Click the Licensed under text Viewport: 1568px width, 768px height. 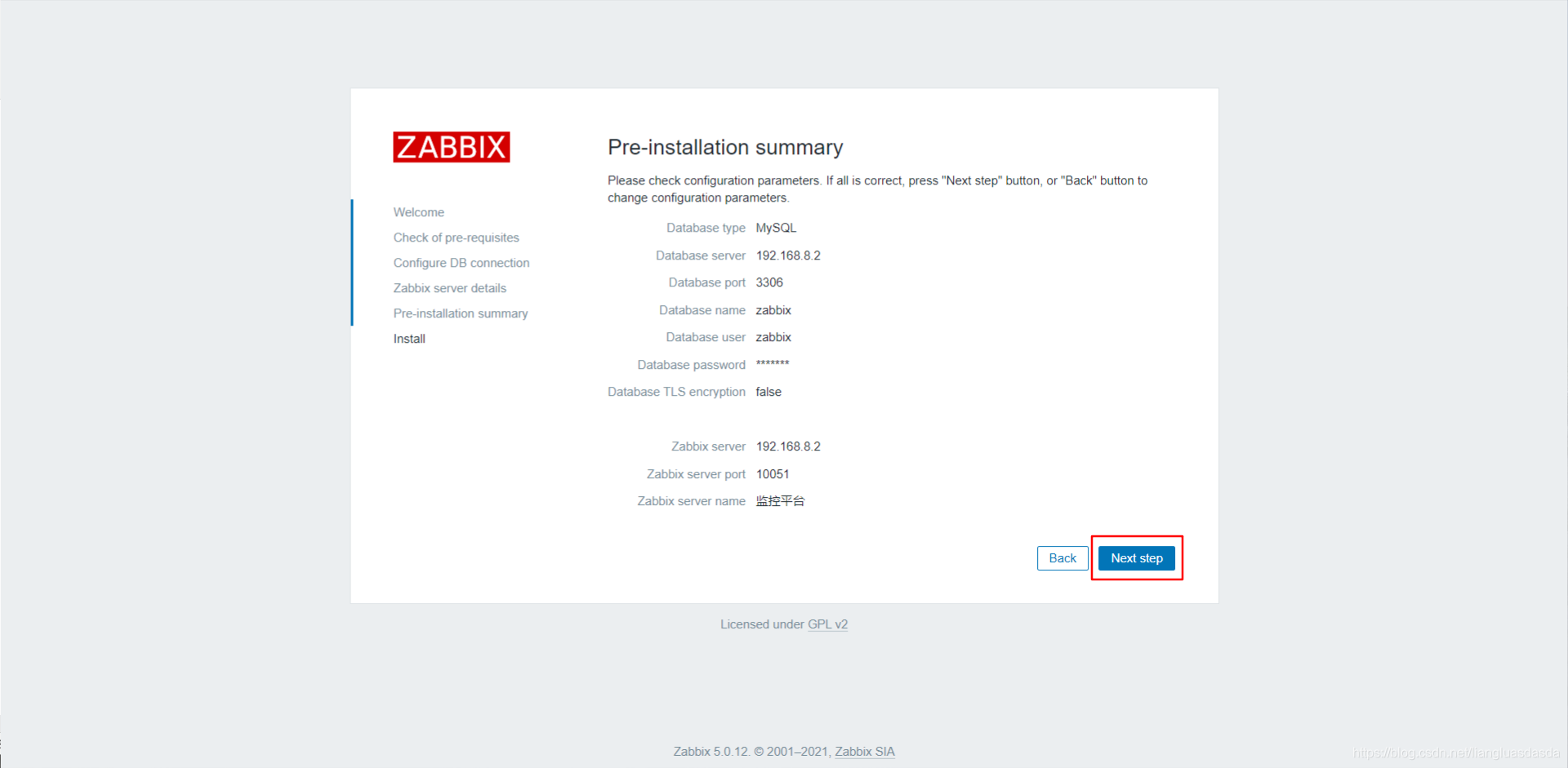click(762, 624)
